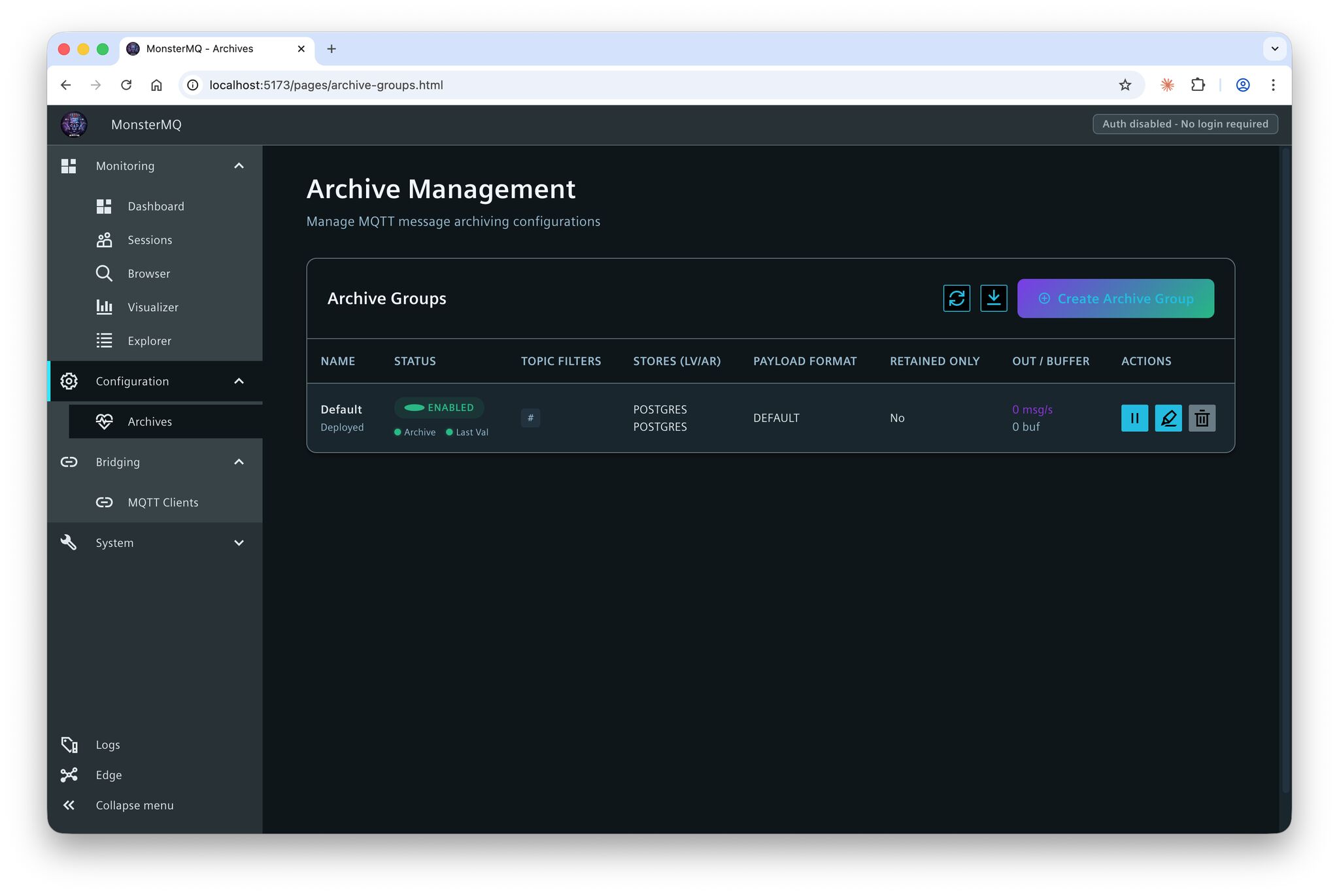Open MQTT Clients in sidebar

coord(163,503)
